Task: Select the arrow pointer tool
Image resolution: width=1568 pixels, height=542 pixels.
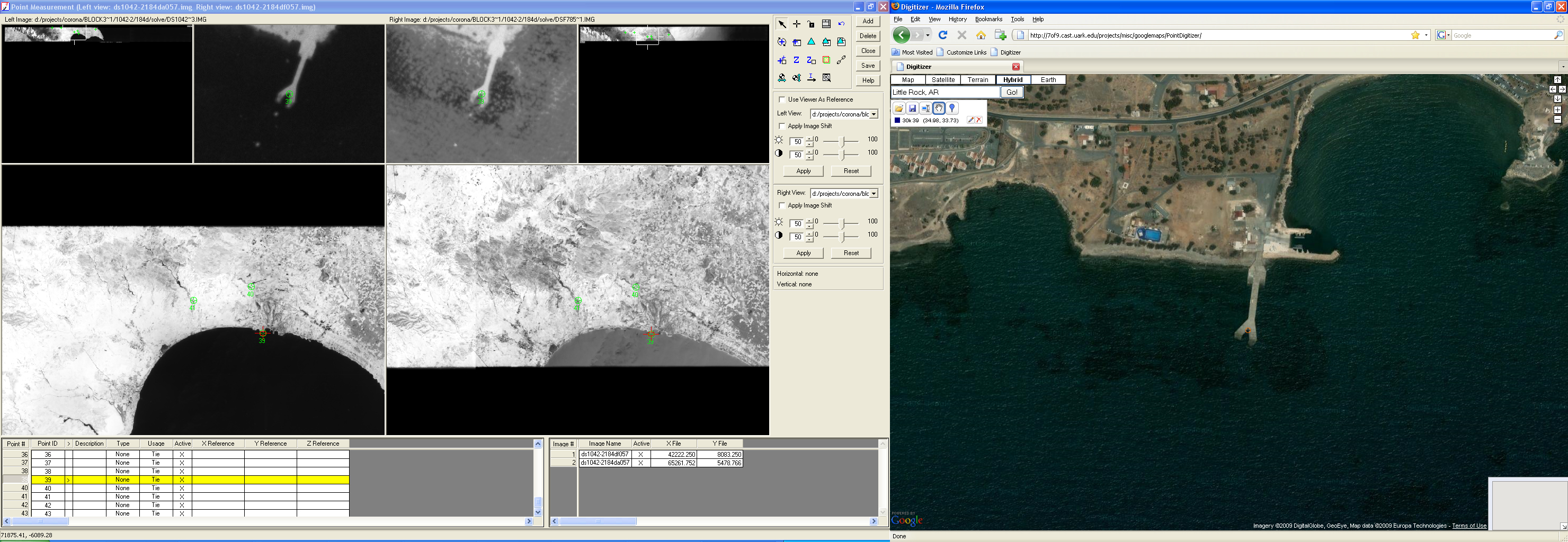Action: coord(781,24)
